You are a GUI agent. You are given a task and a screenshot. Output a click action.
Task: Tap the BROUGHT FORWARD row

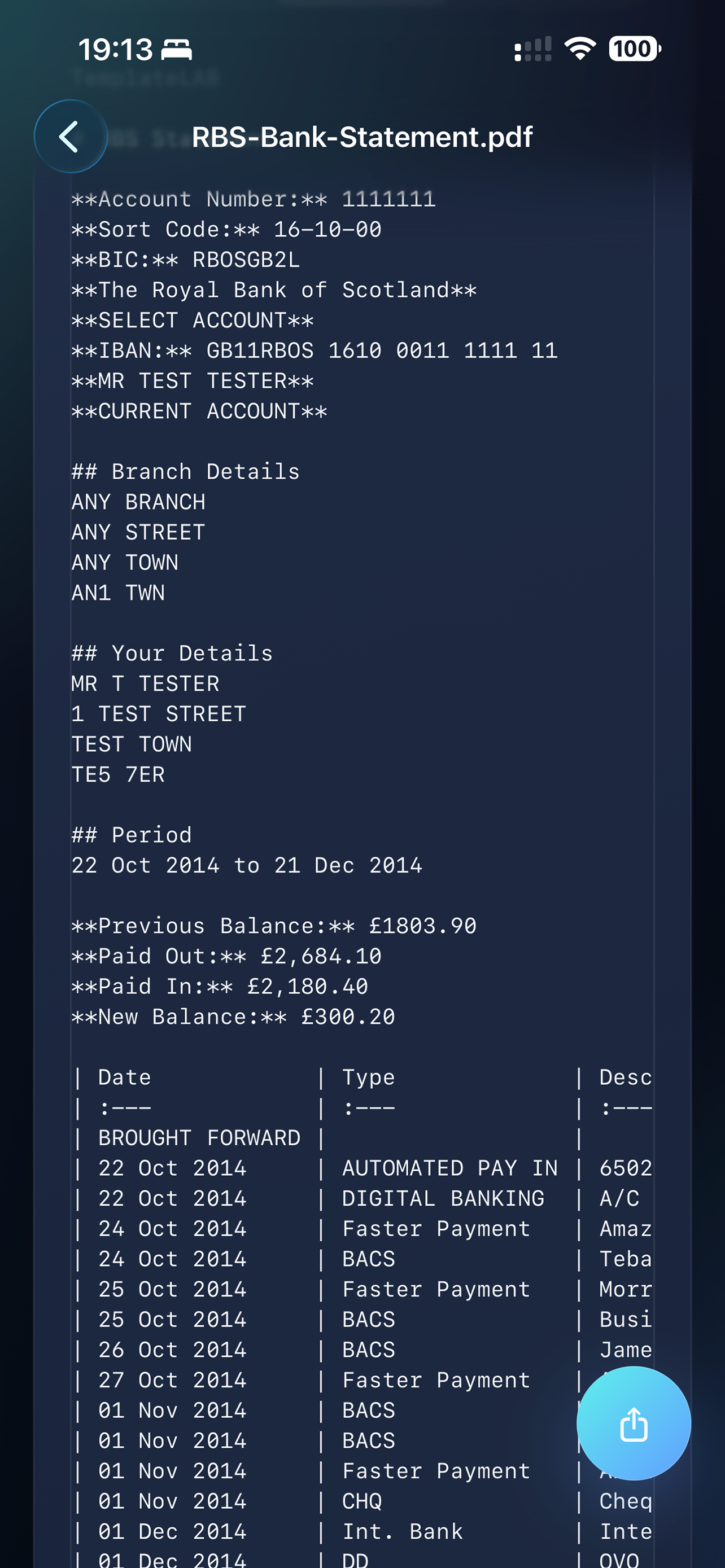pyautogui.click(x=362, y=1138)
